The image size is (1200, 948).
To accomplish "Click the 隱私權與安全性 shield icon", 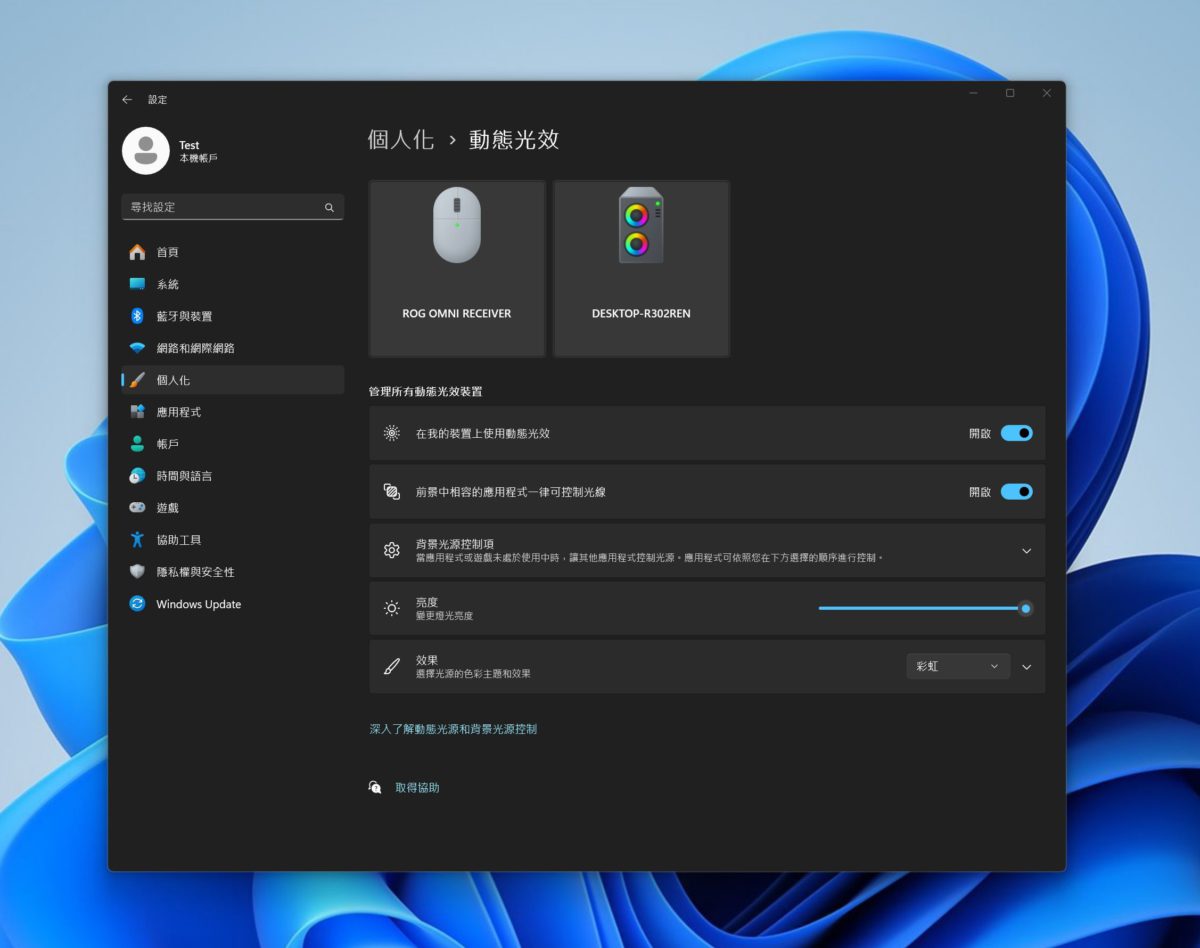I will click(x=140, y=572).
